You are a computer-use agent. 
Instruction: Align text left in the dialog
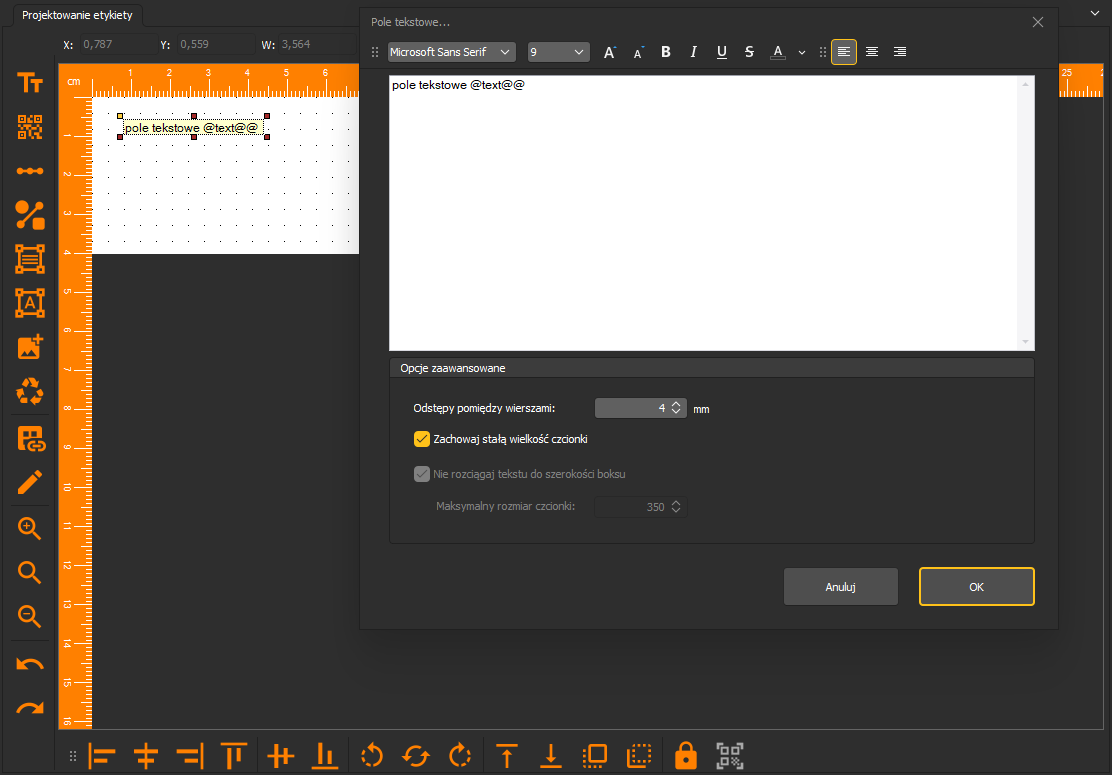844,52
